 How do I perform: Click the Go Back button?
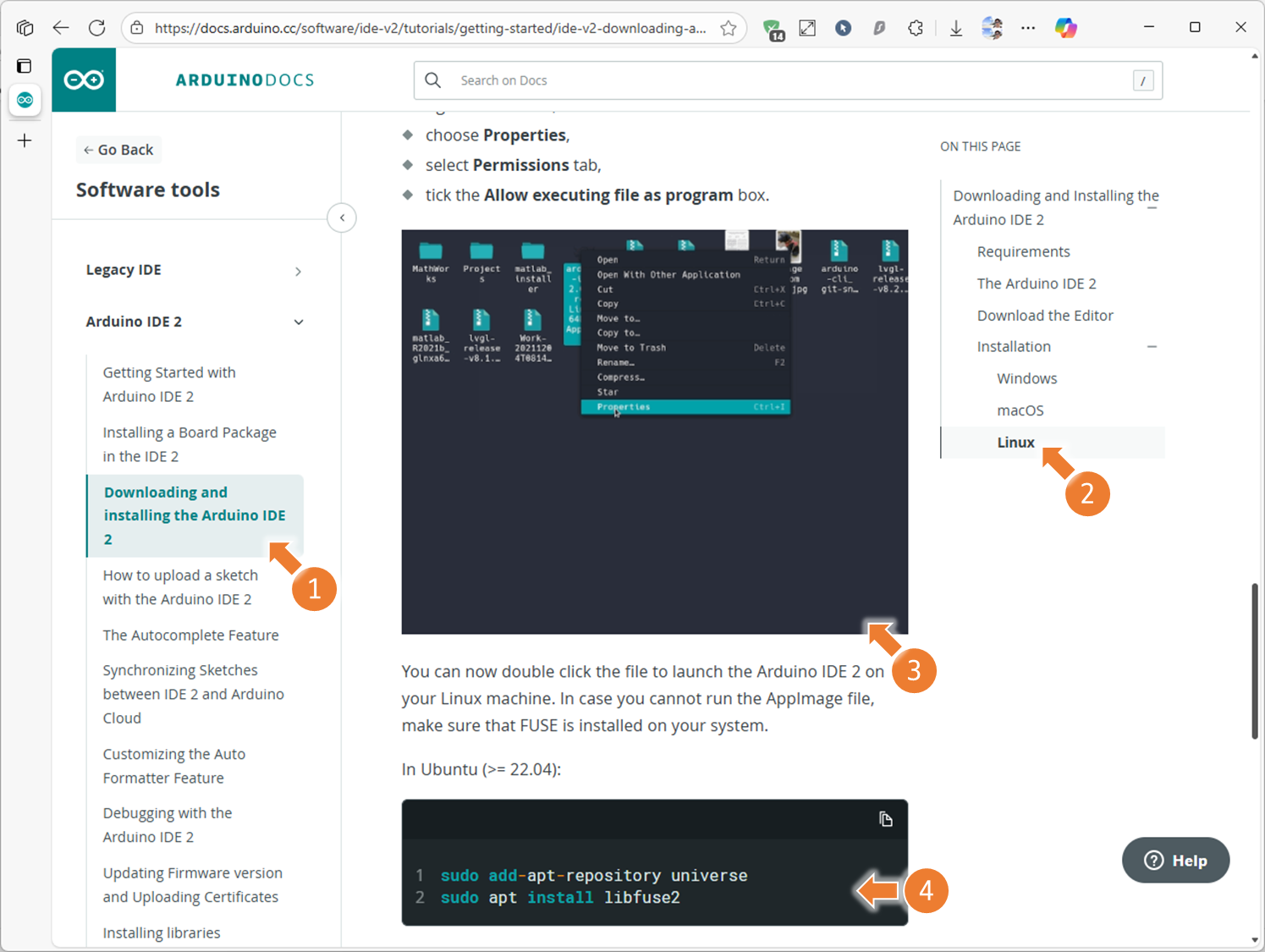(x=118, y=150)
